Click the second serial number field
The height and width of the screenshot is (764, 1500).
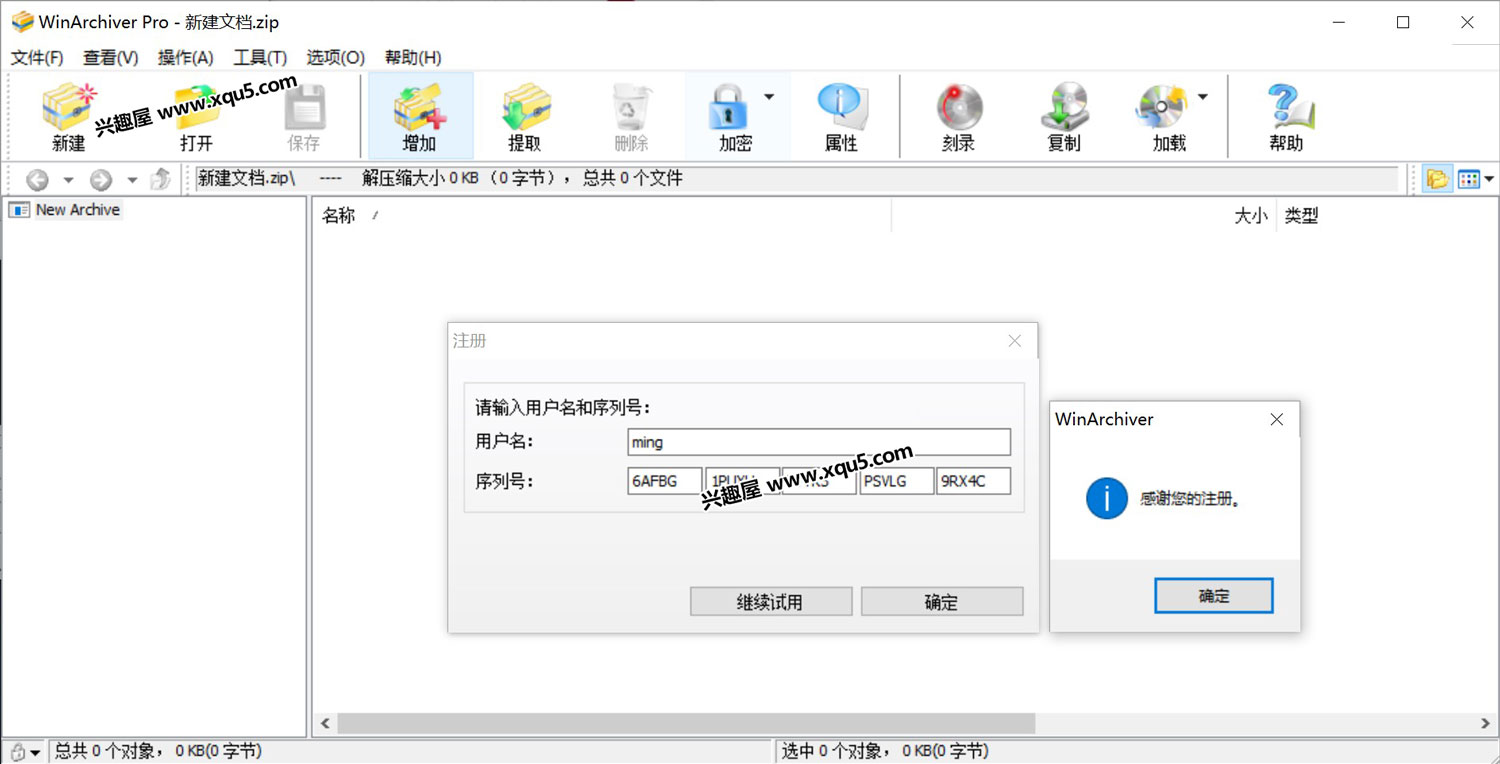pyautogui.click(x=742, y=481)
